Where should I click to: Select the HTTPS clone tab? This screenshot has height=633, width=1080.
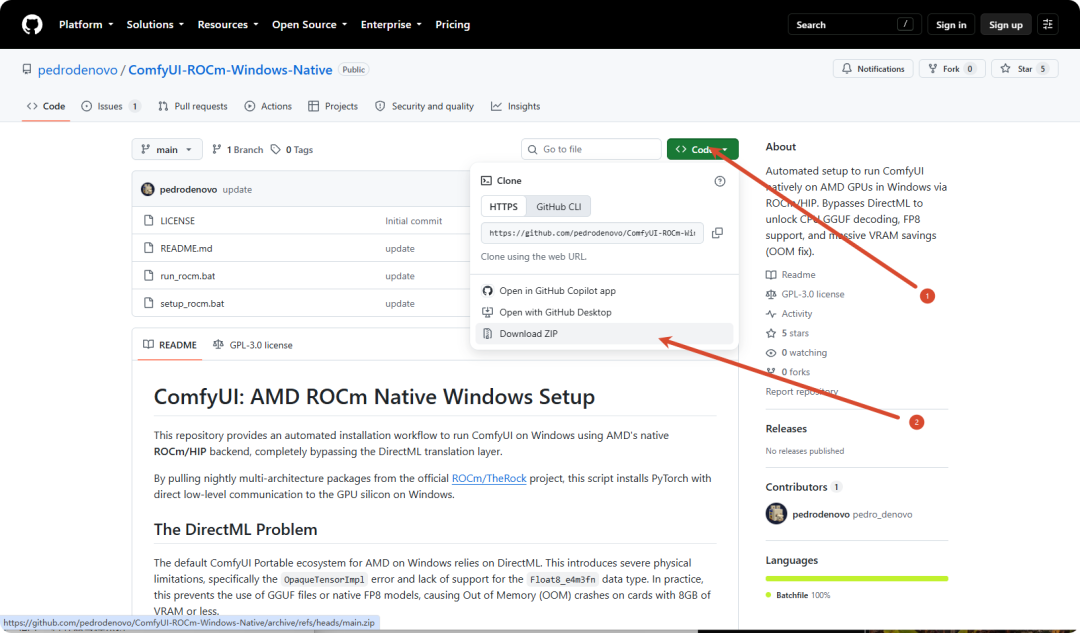503,207
